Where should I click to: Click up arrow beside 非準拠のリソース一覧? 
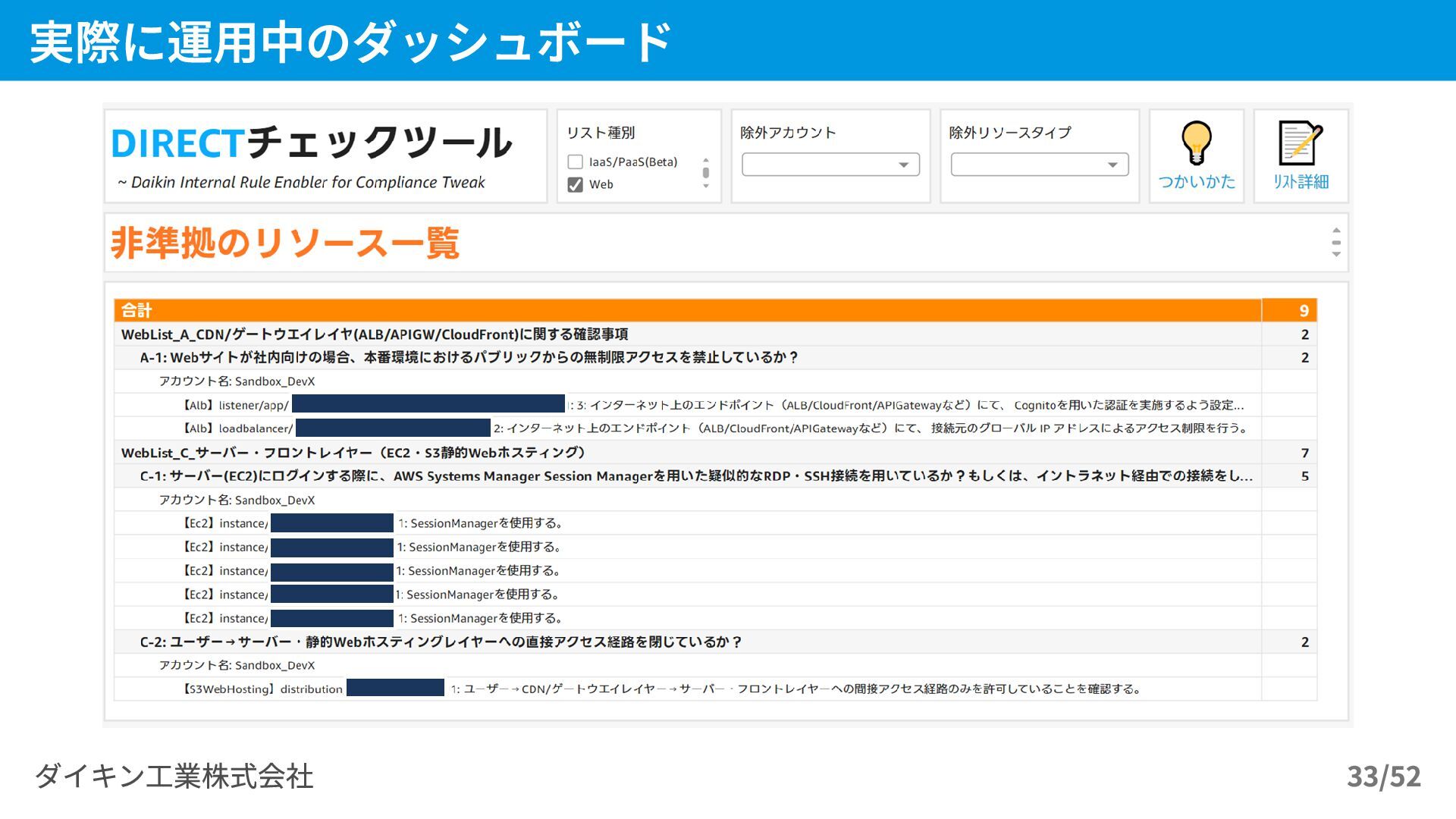click(1336, 231)
